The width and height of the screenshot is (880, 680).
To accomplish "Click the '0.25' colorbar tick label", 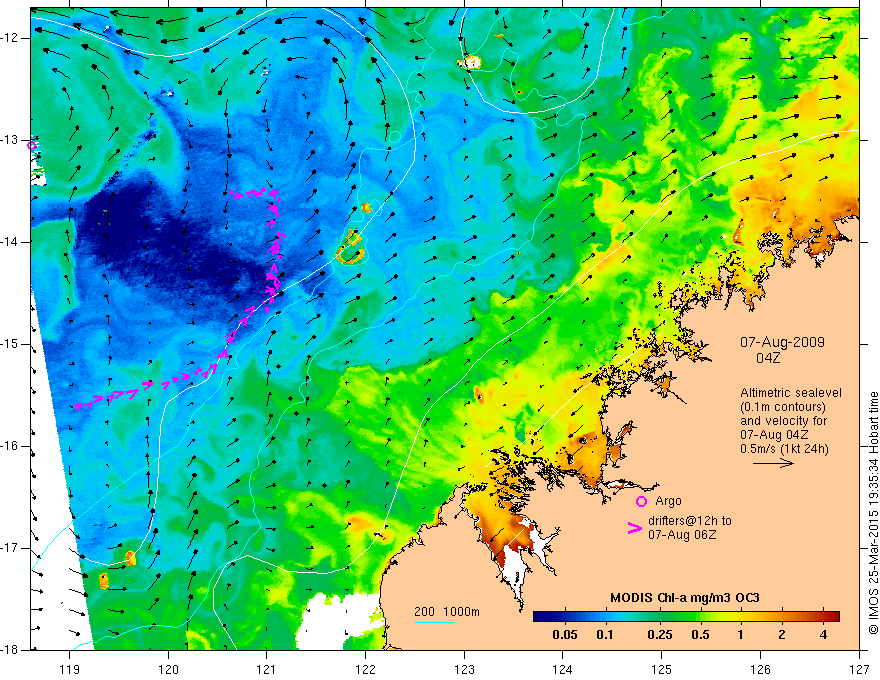I will tap(659, 635).
